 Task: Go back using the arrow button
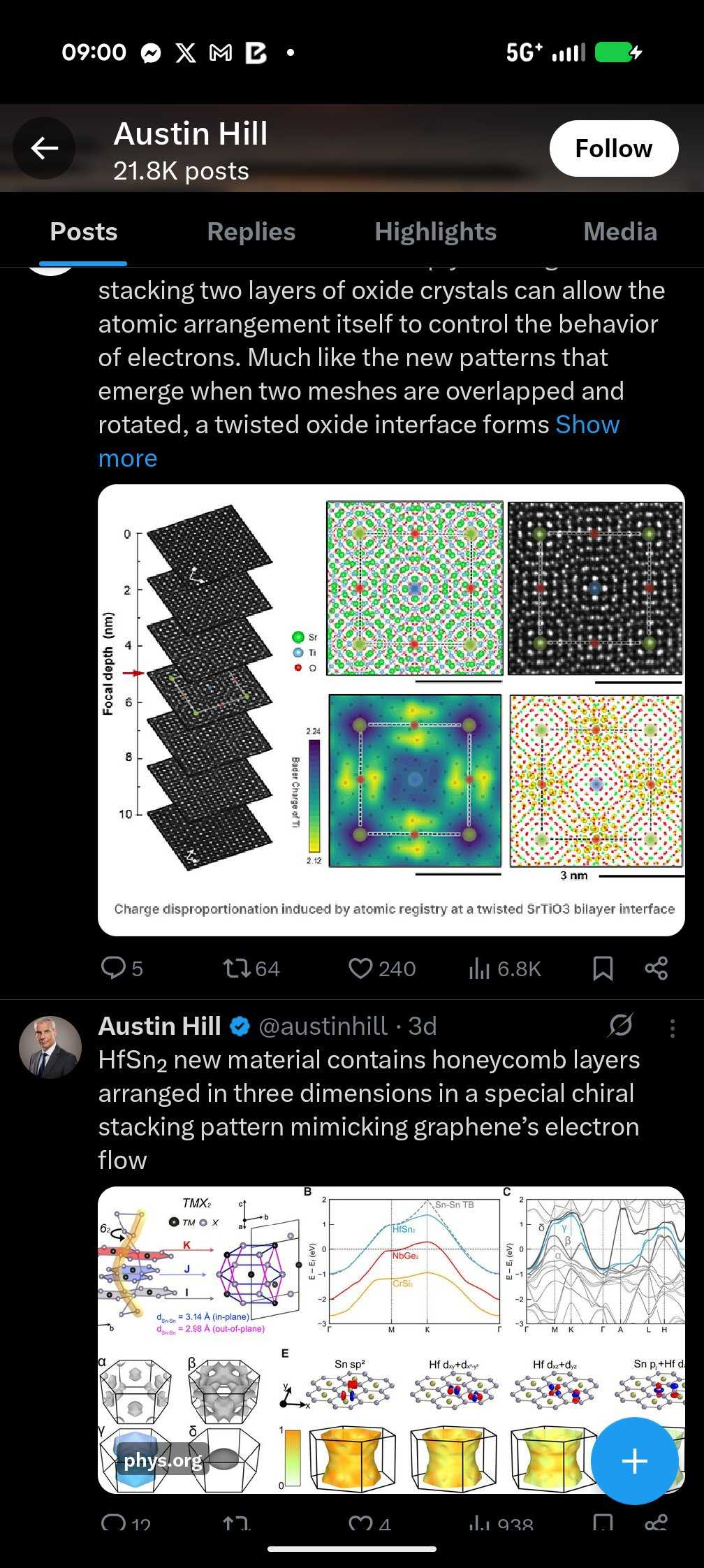tap(44, 148)
